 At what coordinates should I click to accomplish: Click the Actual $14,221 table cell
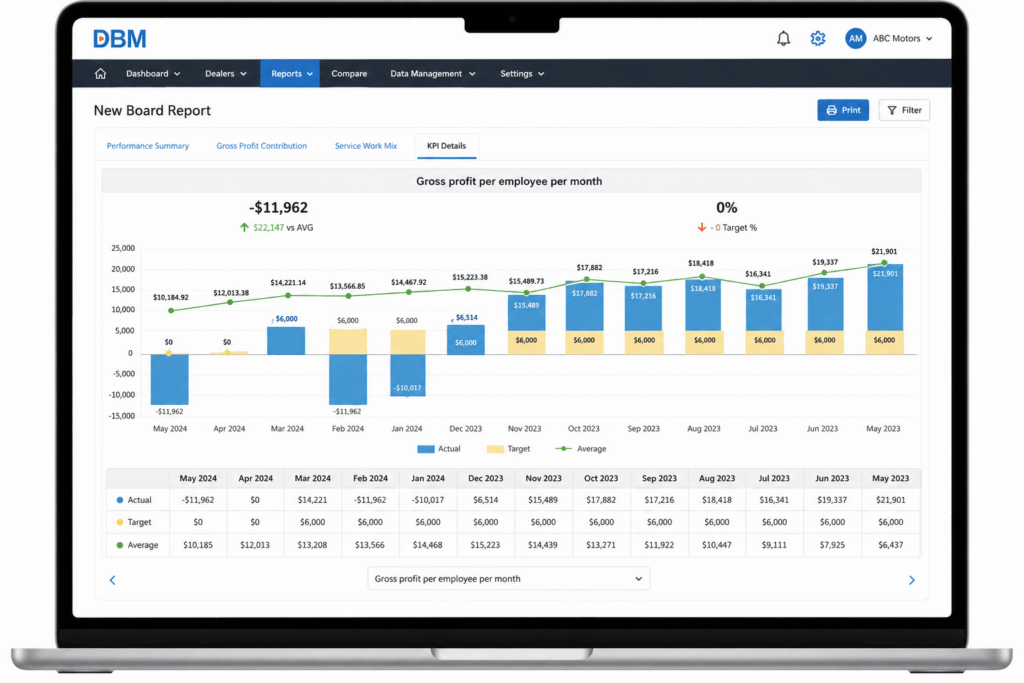312,500
